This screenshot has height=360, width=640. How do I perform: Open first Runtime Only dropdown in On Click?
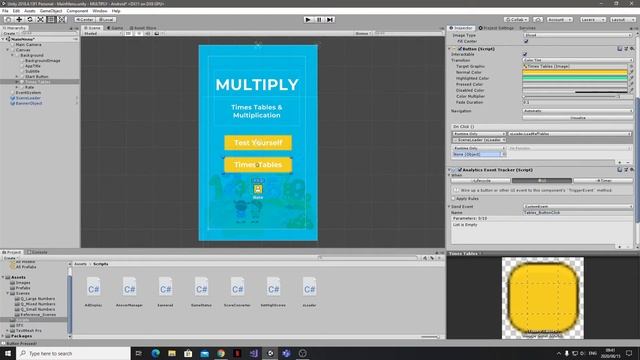[x=479, y=134]
